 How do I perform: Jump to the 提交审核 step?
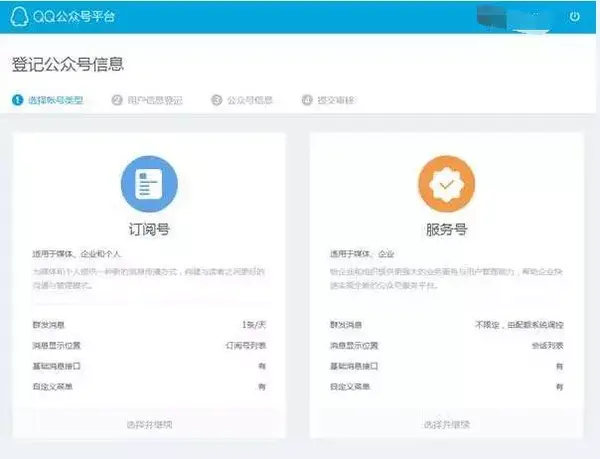coord(336,100)
